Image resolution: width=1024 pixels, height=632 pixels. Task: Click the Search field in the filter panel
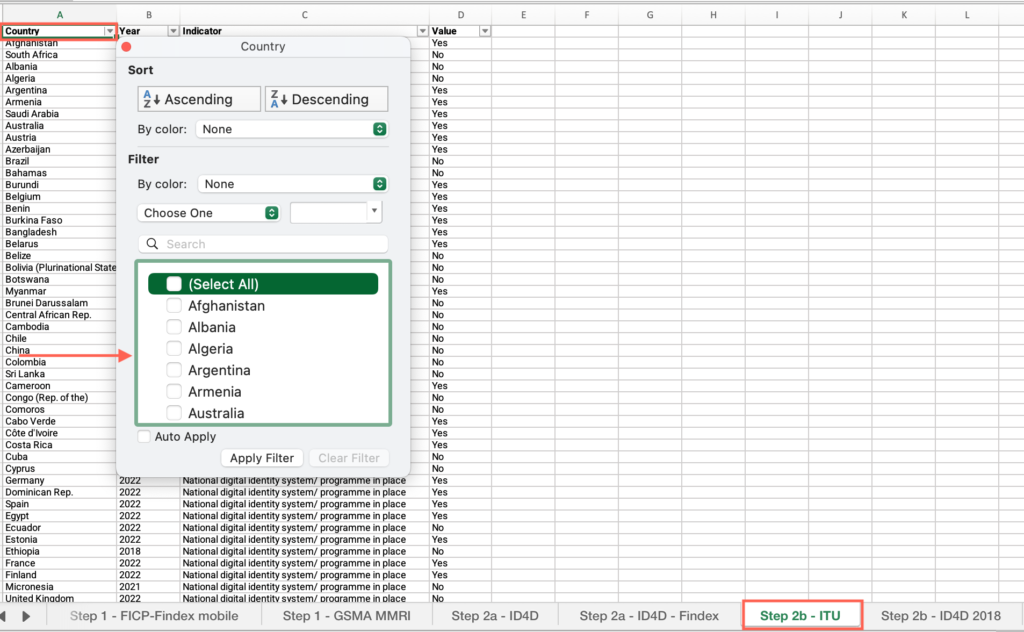263,244
